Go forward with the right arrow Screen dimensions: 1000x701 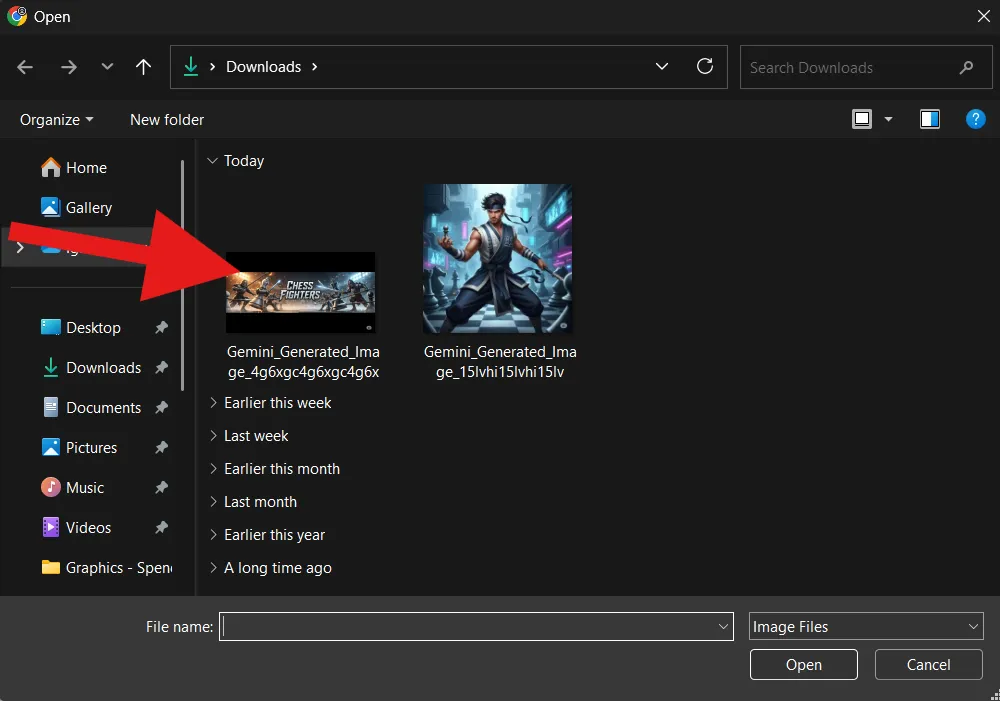click(x=68, y=67)
